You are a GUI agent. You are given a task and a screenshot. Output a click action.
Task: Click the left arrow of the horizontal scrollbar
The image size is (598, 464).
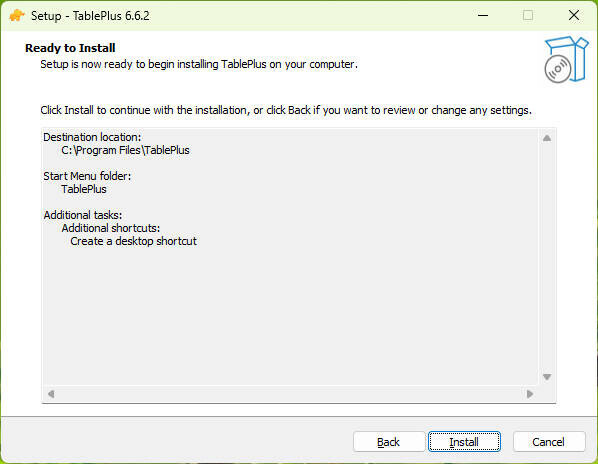51,394
